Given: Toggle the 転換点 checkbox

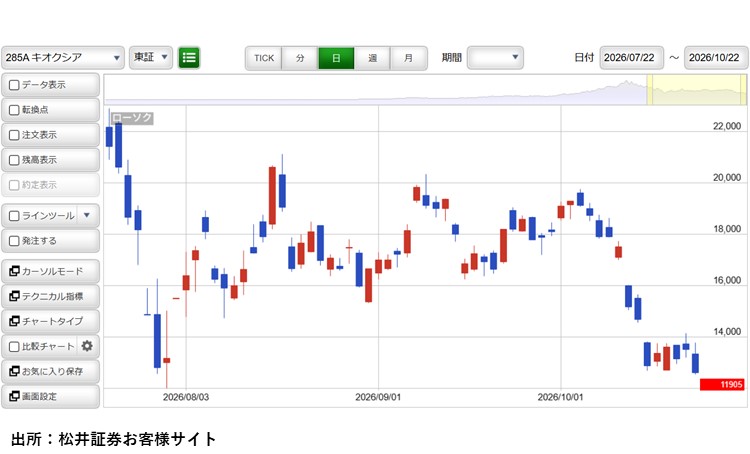Looking at the screenshot, I should tap(14, 110).
